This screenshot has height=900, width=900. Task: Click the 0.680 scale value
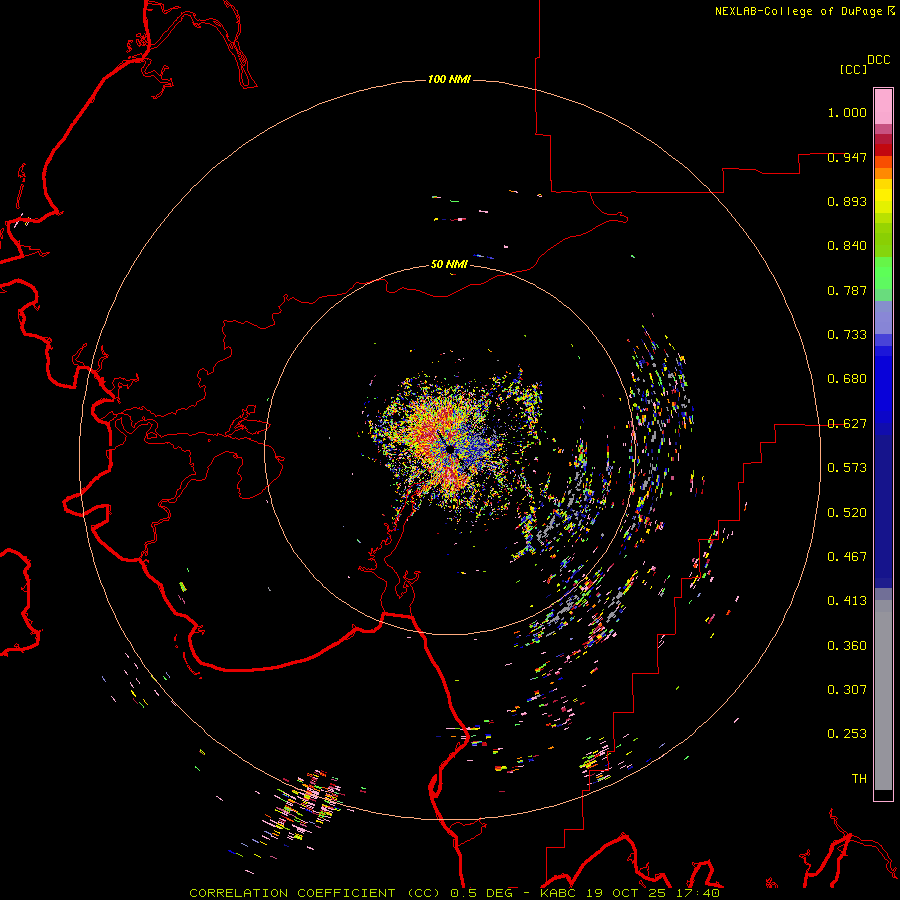[x=847, y=379]
